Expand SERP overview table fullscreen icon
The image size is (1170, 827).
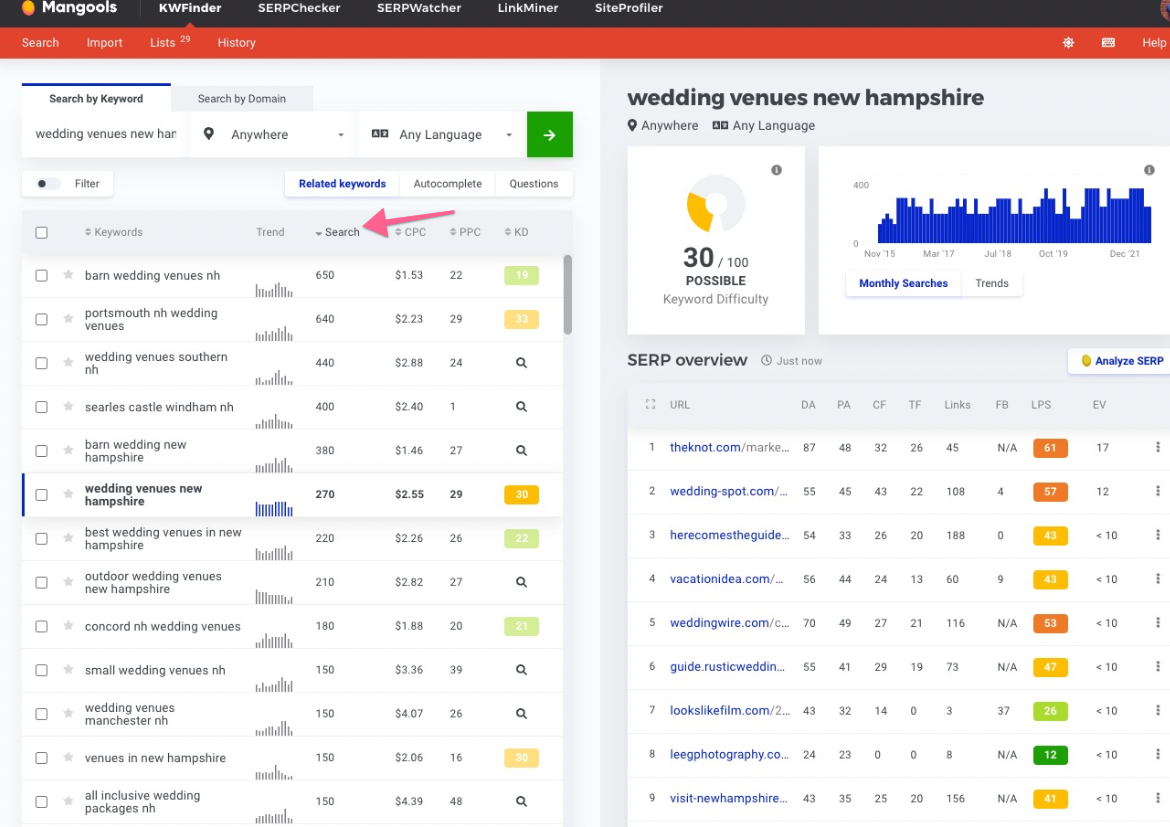click(650, 405)
